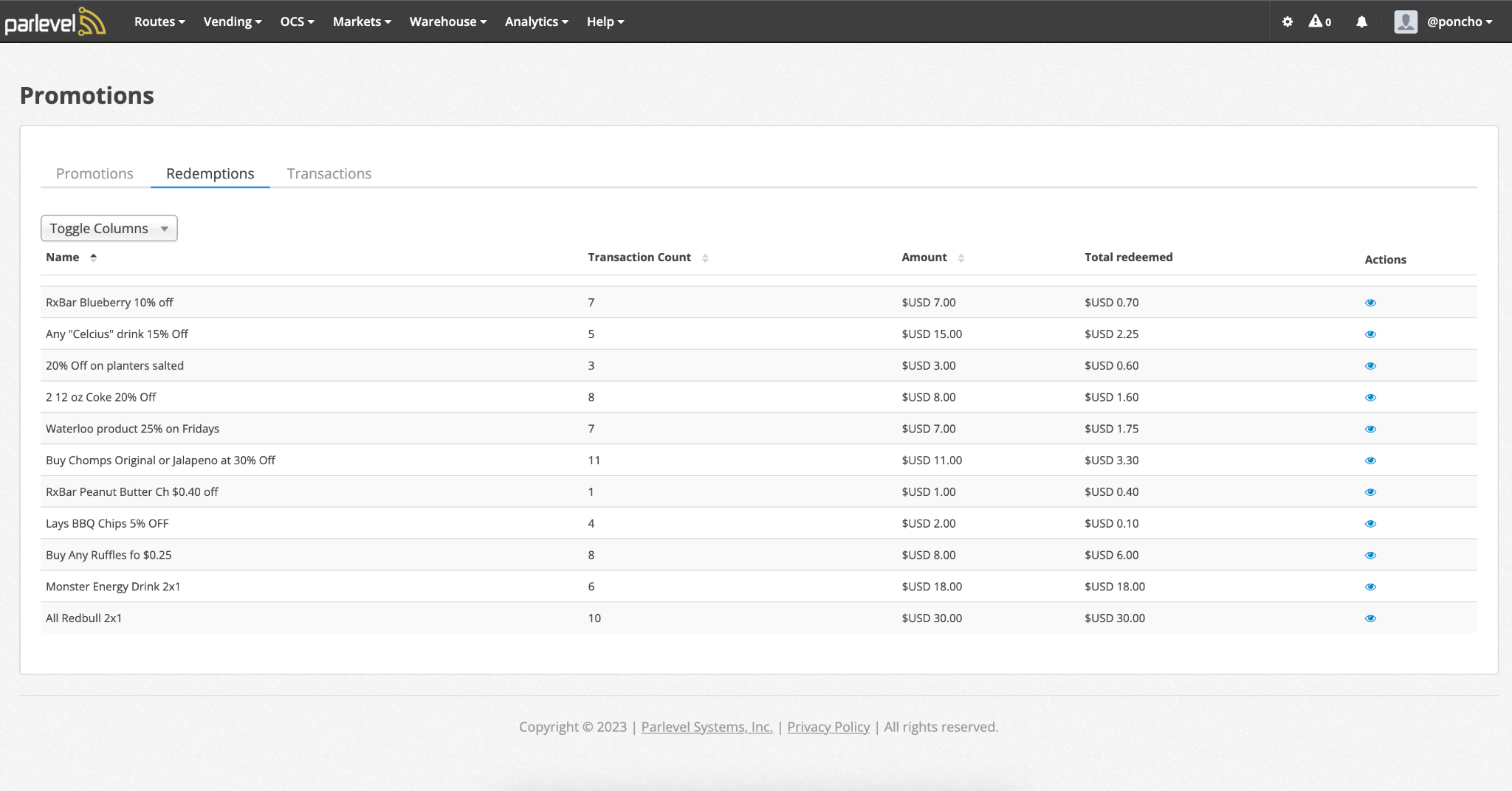Click Waterloo product 25% on Fridays name
Screen dimensions: 1512x791
coord(132,429)
